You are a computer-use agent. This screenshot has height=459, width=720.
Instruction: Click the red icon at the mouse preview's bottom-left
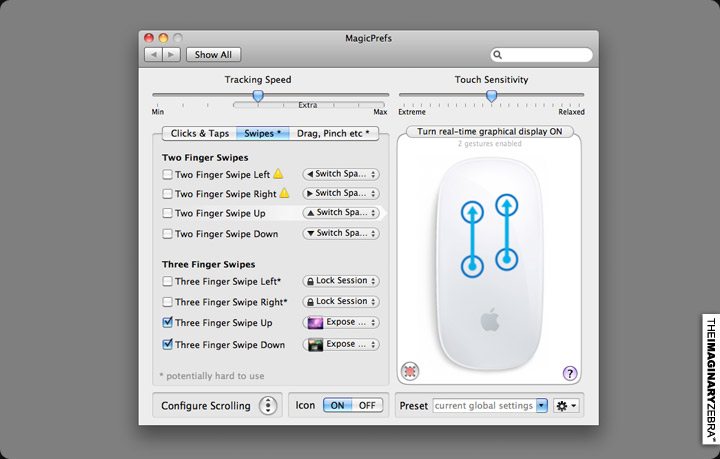click(x=410, y=371)
